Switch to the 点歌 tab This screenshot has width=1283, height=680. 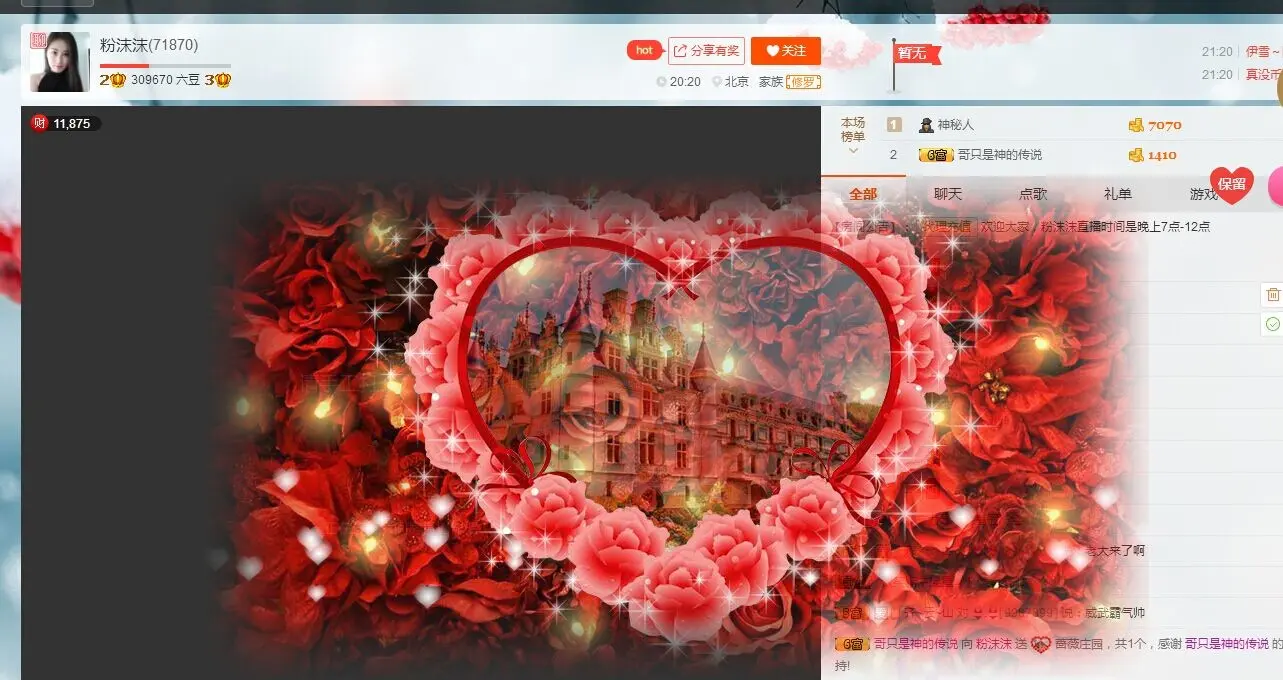[x=1033, y=194]
